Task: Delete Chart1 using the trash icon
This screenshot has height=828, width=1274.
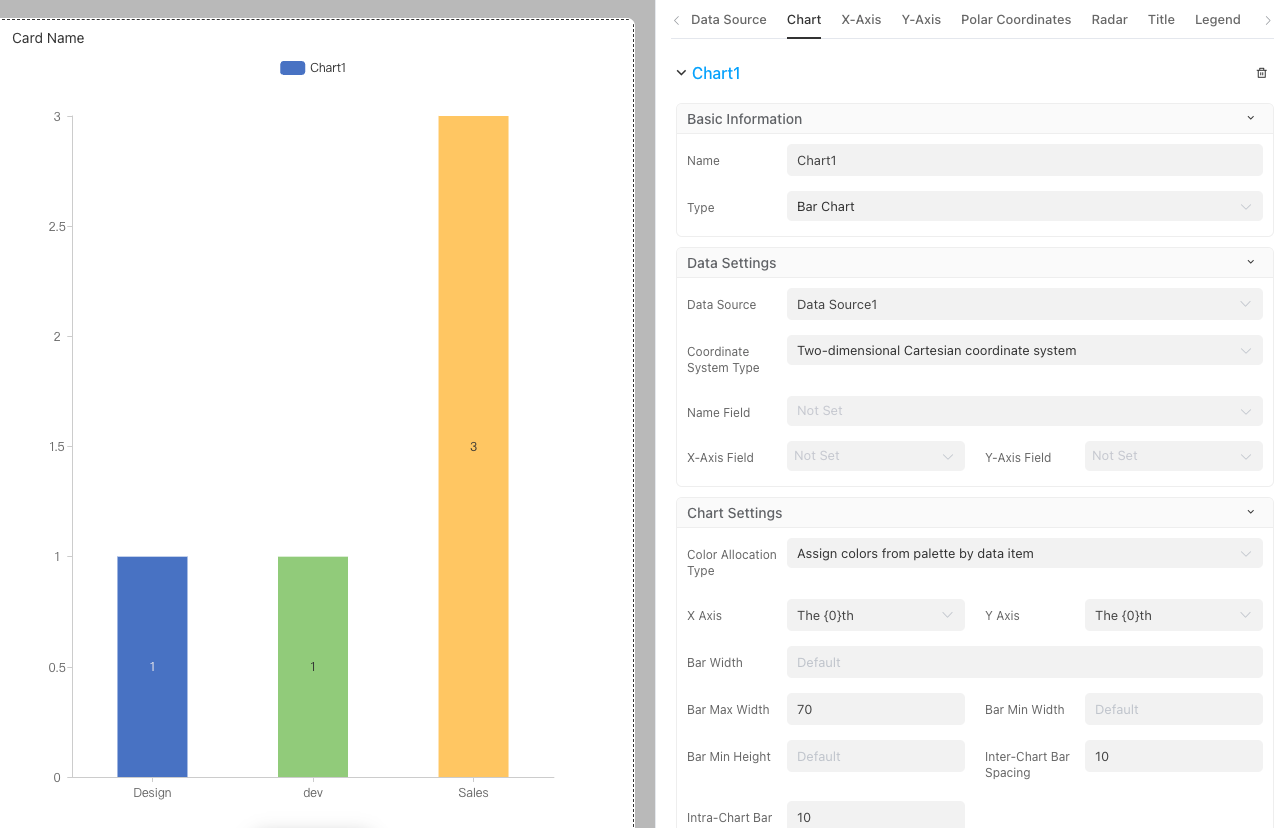Action: pos(1261,73)
